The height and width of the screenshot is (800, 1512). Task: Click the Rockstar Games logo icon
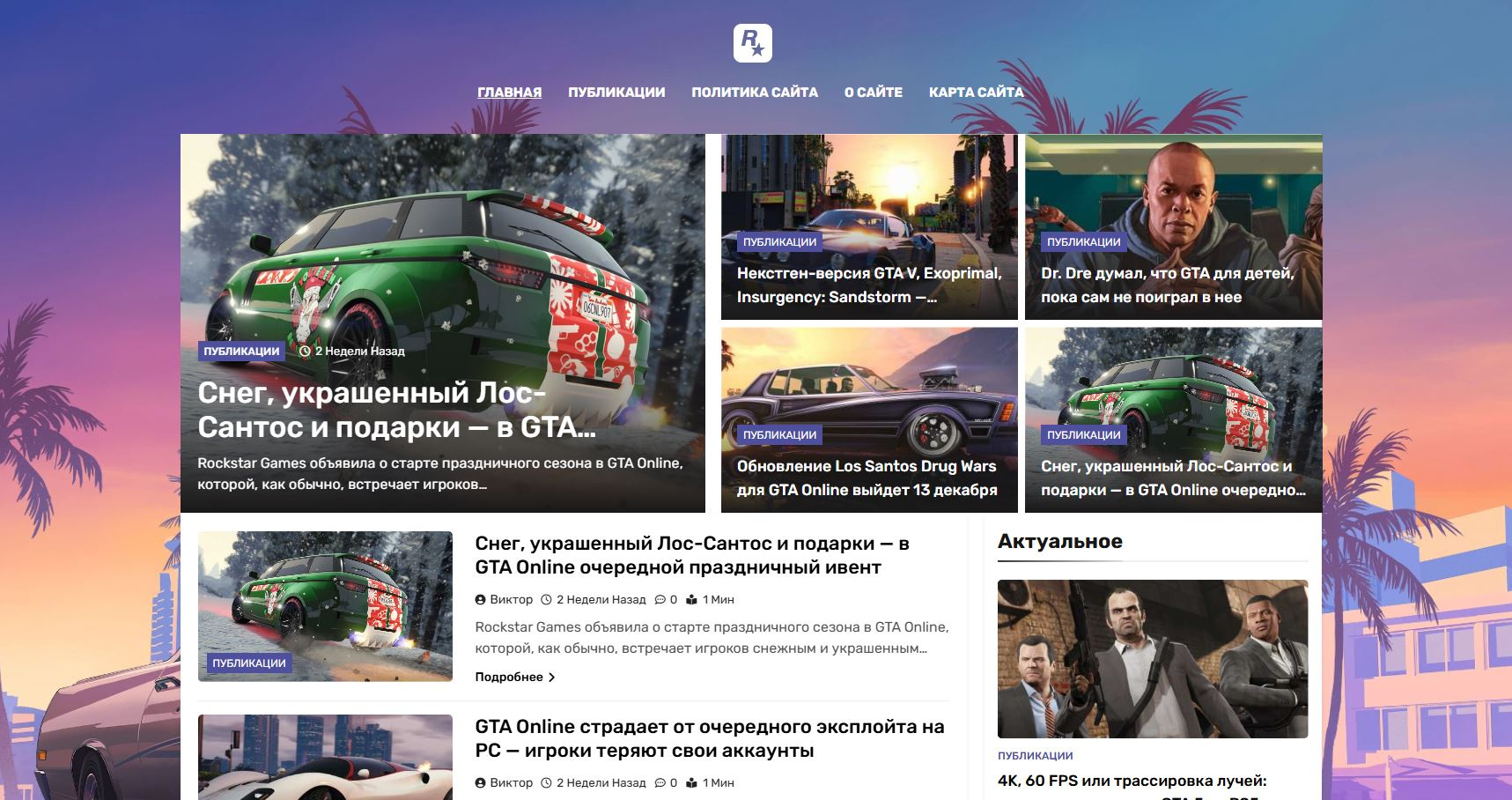tap(753, 43)
